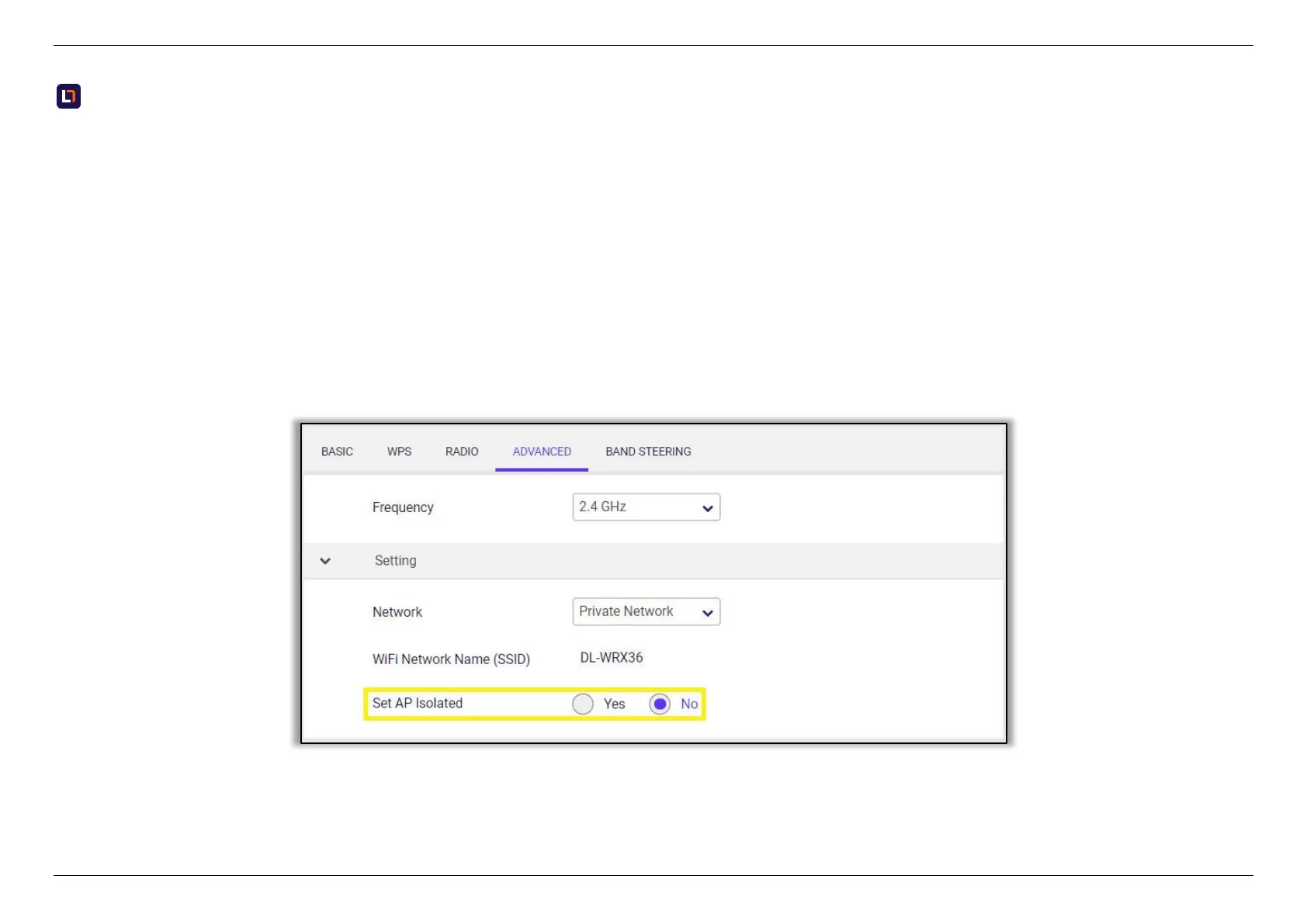Click the logo icon at page top

68,96
